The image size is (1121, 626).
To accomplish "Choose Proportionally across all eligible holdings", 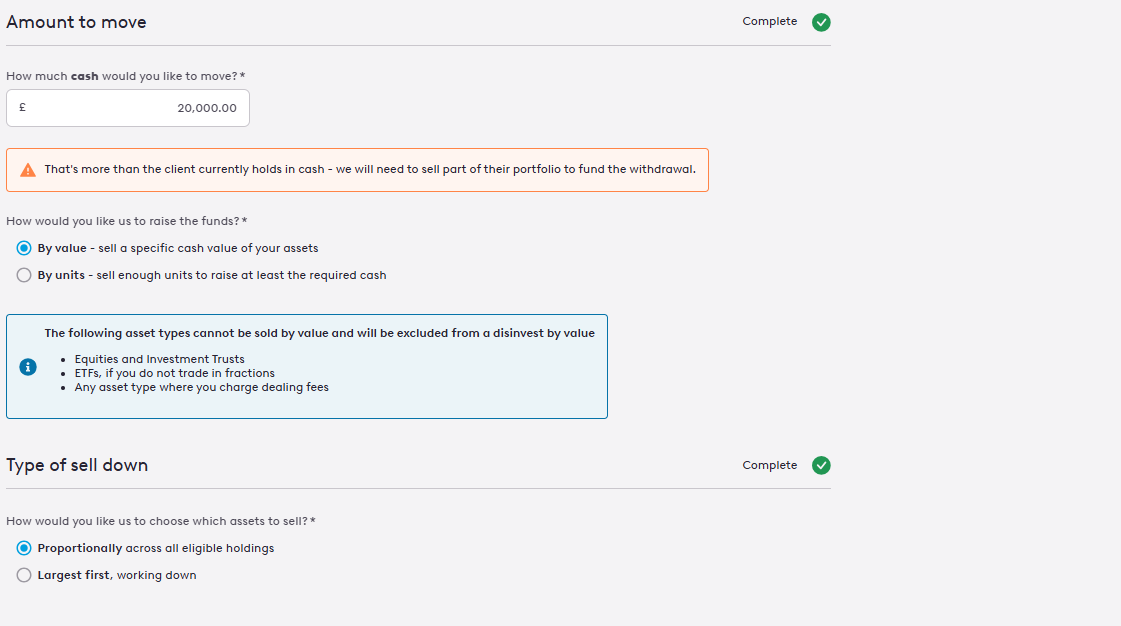I will (24, 548).
